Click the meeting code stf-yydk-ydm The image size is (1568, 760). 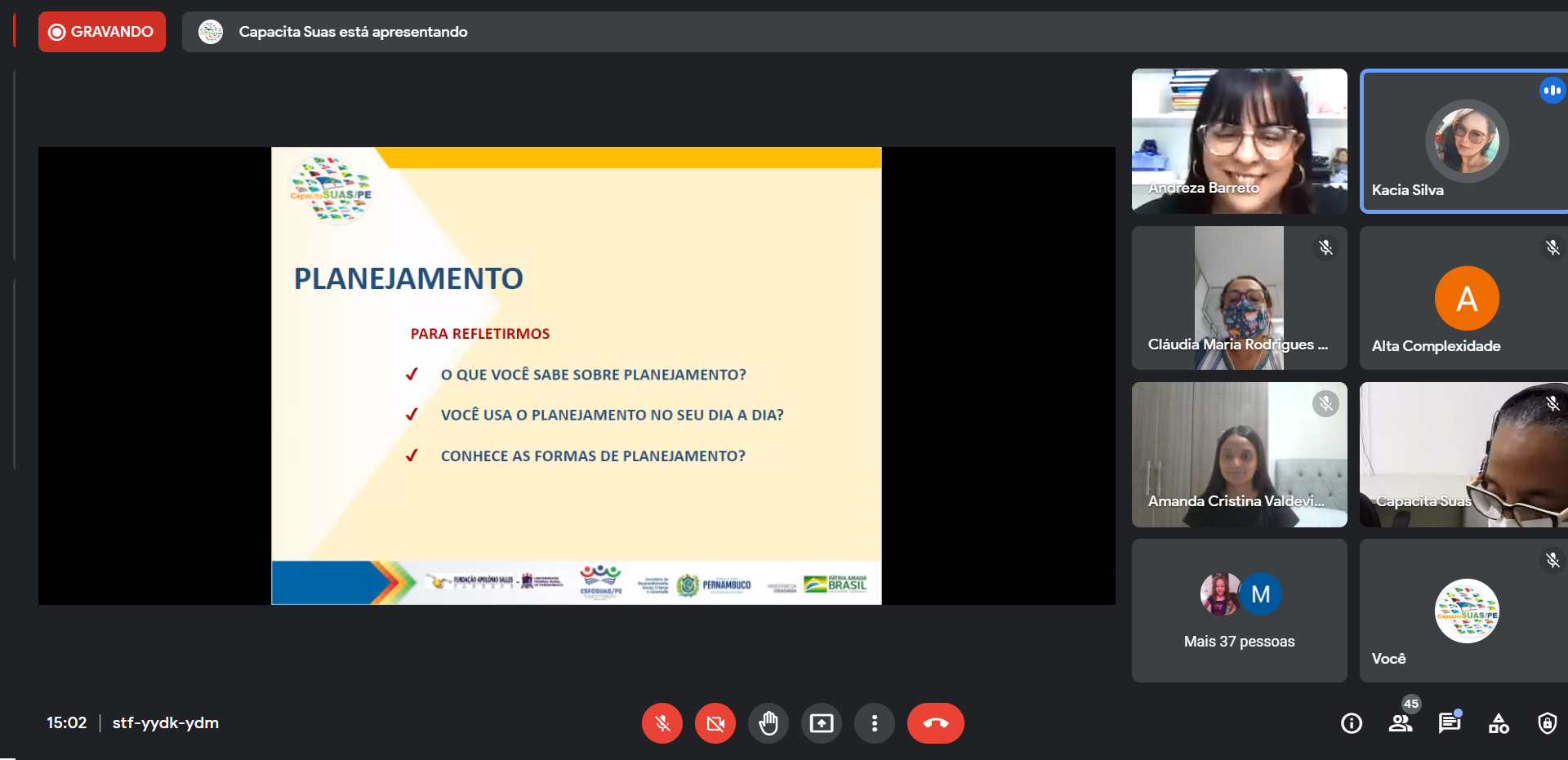pos(166,723)
